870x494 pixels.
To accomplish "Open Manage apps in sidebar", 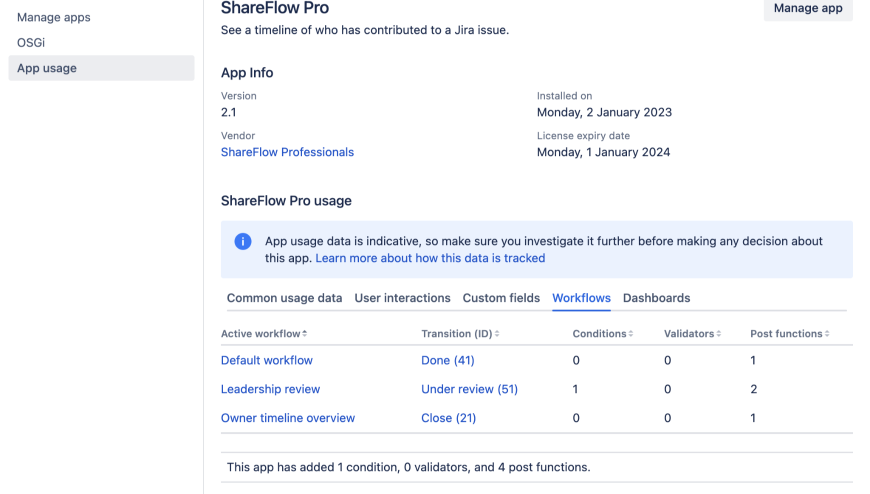I will click(x=54, y=17).
